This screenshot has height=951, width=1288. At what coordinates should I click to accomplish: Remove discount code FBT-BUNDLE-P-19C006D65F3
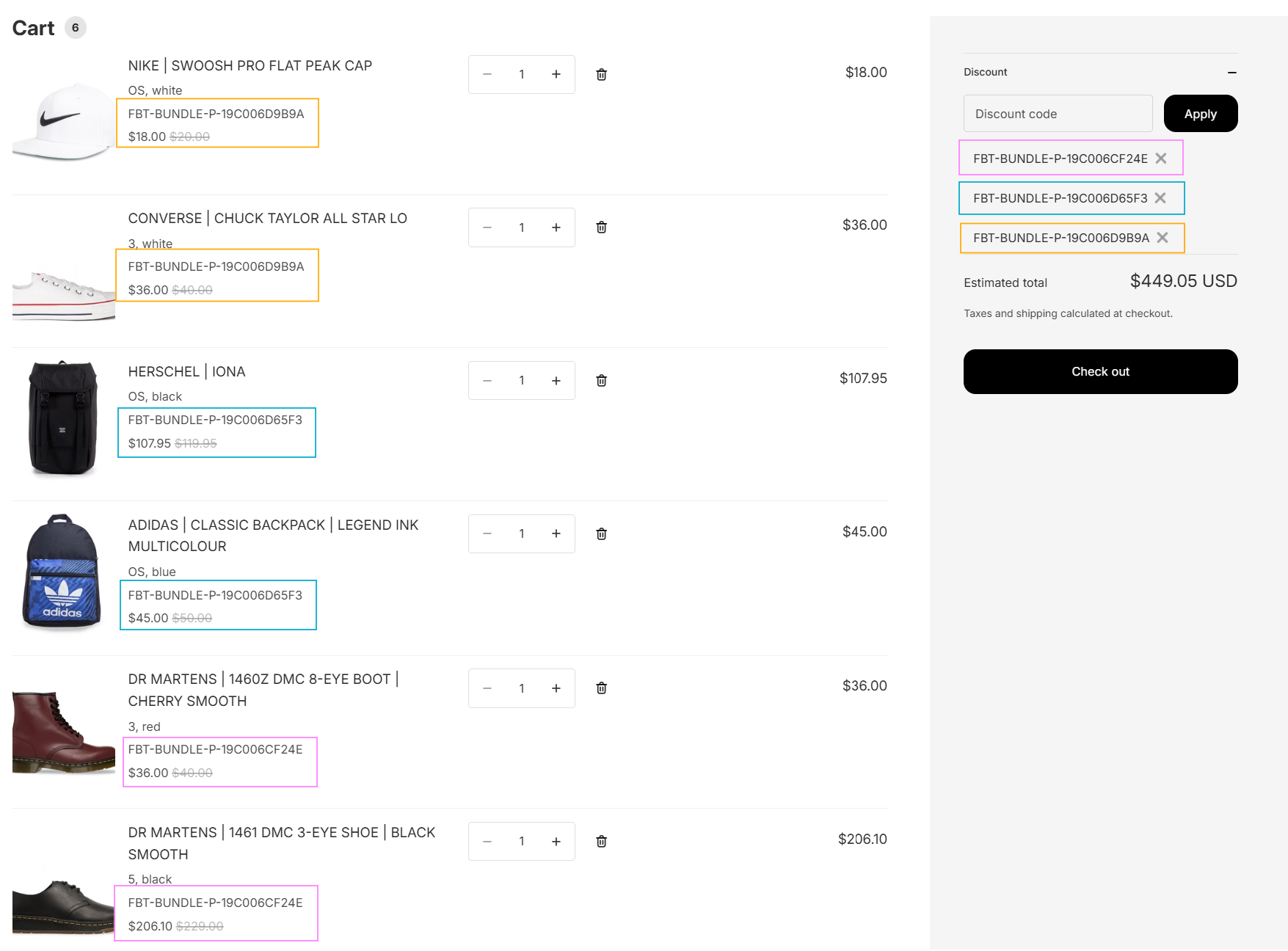1160,198
